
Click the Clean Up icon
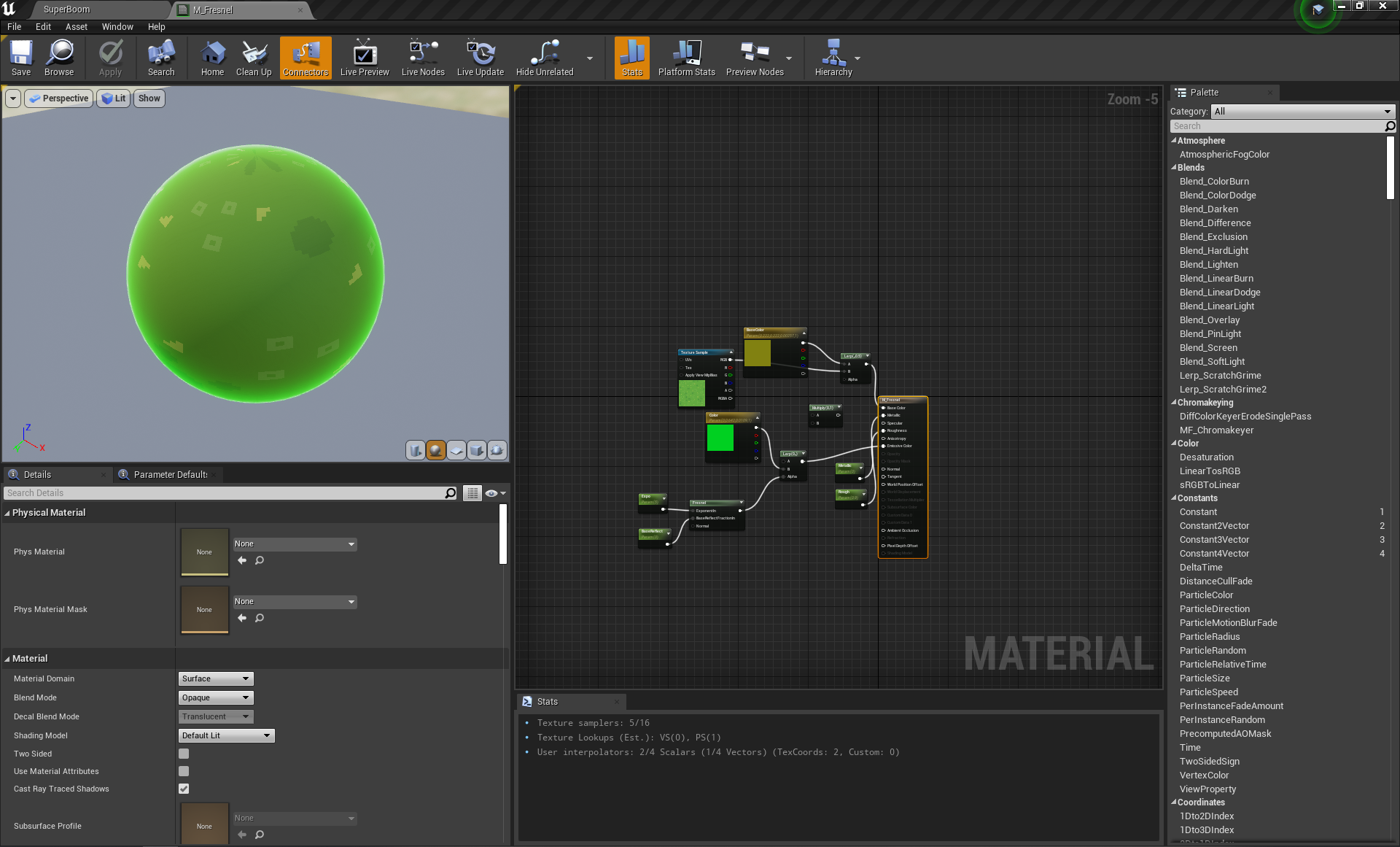[x=254, y=58]
